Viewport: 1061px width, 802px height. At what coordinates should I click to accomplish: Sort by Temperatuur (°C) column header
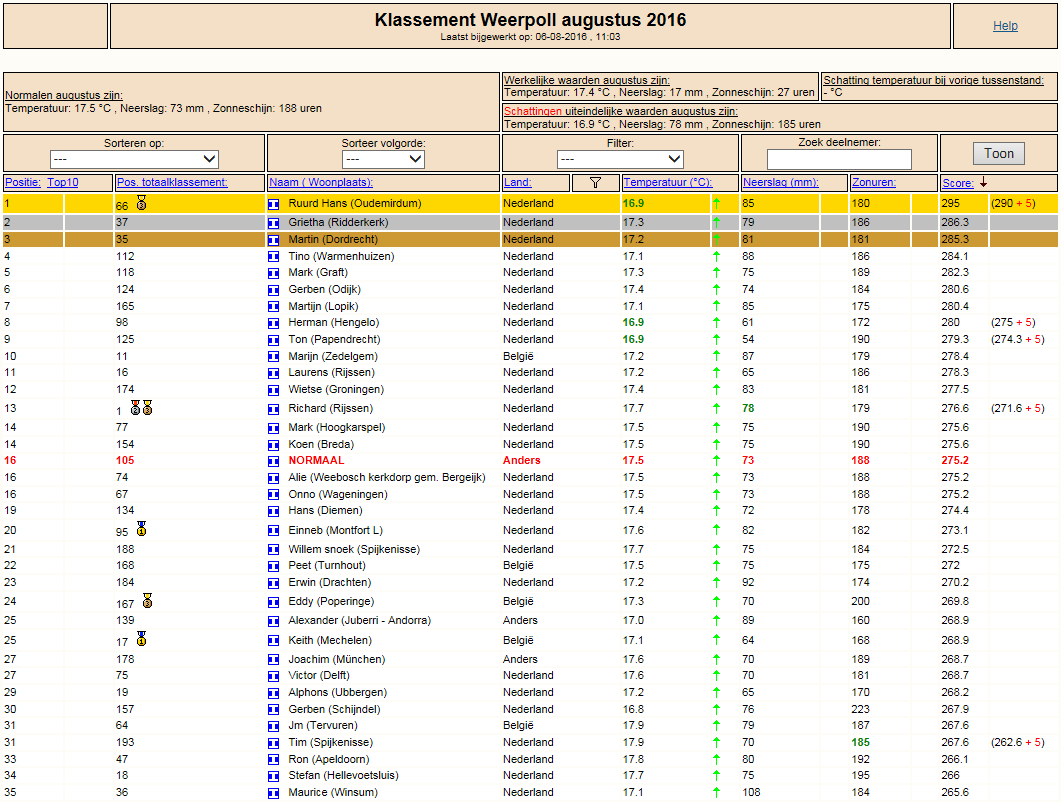coord(667,183)
